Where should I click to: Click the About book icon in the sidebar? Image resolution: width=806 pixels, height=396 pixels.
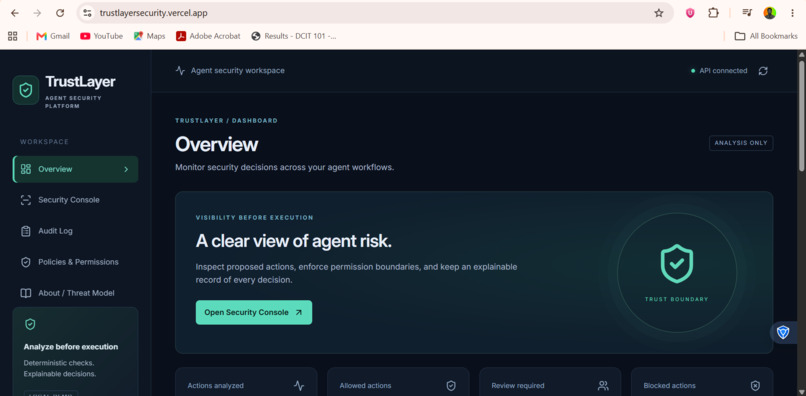[x=26, y=293]
